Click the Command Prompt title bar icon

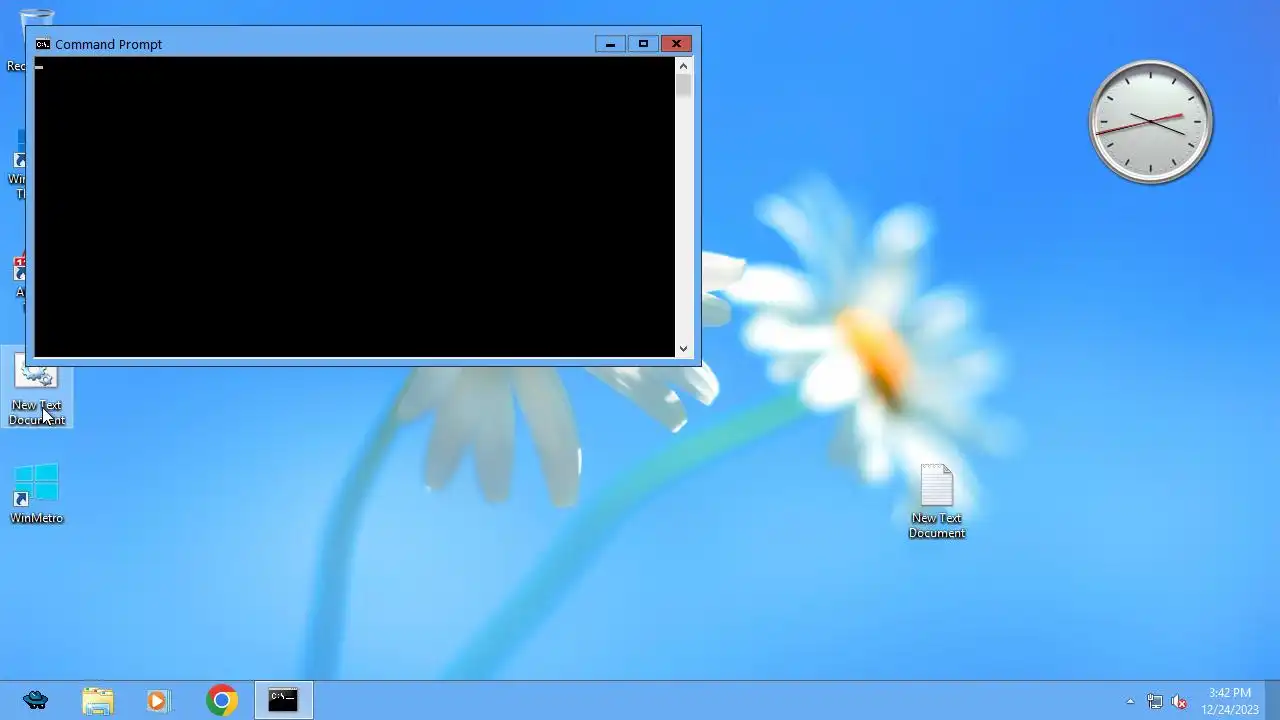click(43, 44)
